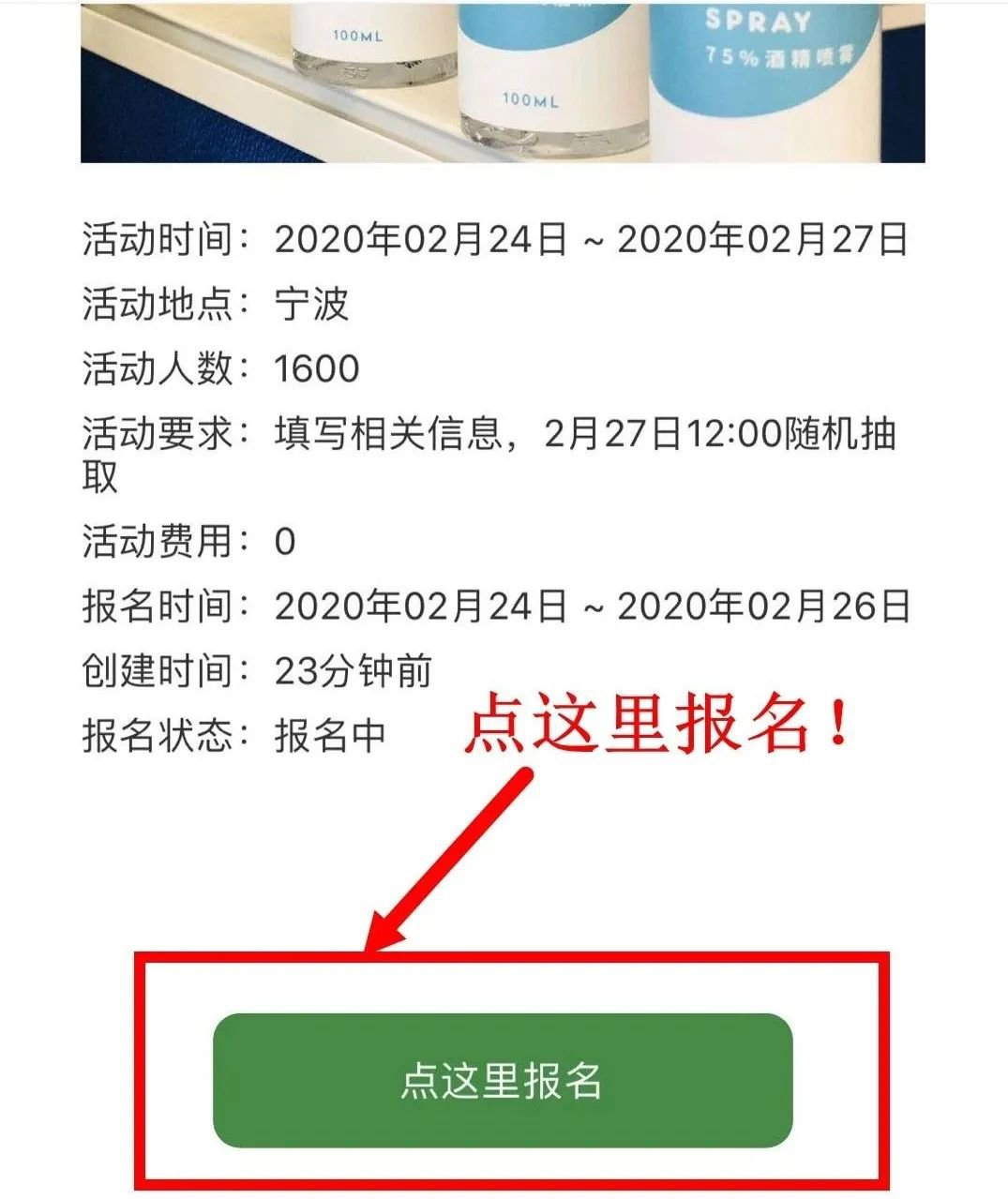1008x1199 pixels.
Task: Tap the green 点这里报名 button
Action: click(503, 1080)
